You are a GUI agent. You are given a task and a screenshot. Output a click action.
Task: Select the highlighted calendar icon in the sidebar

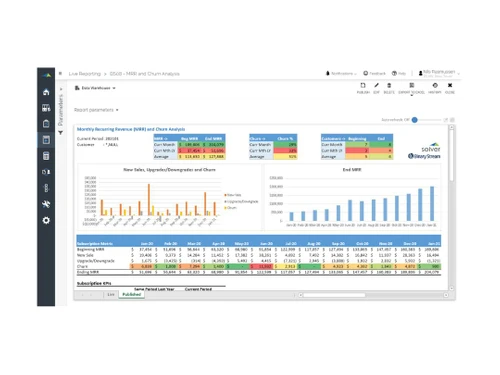pyautogui.click(x=46, y=140)
